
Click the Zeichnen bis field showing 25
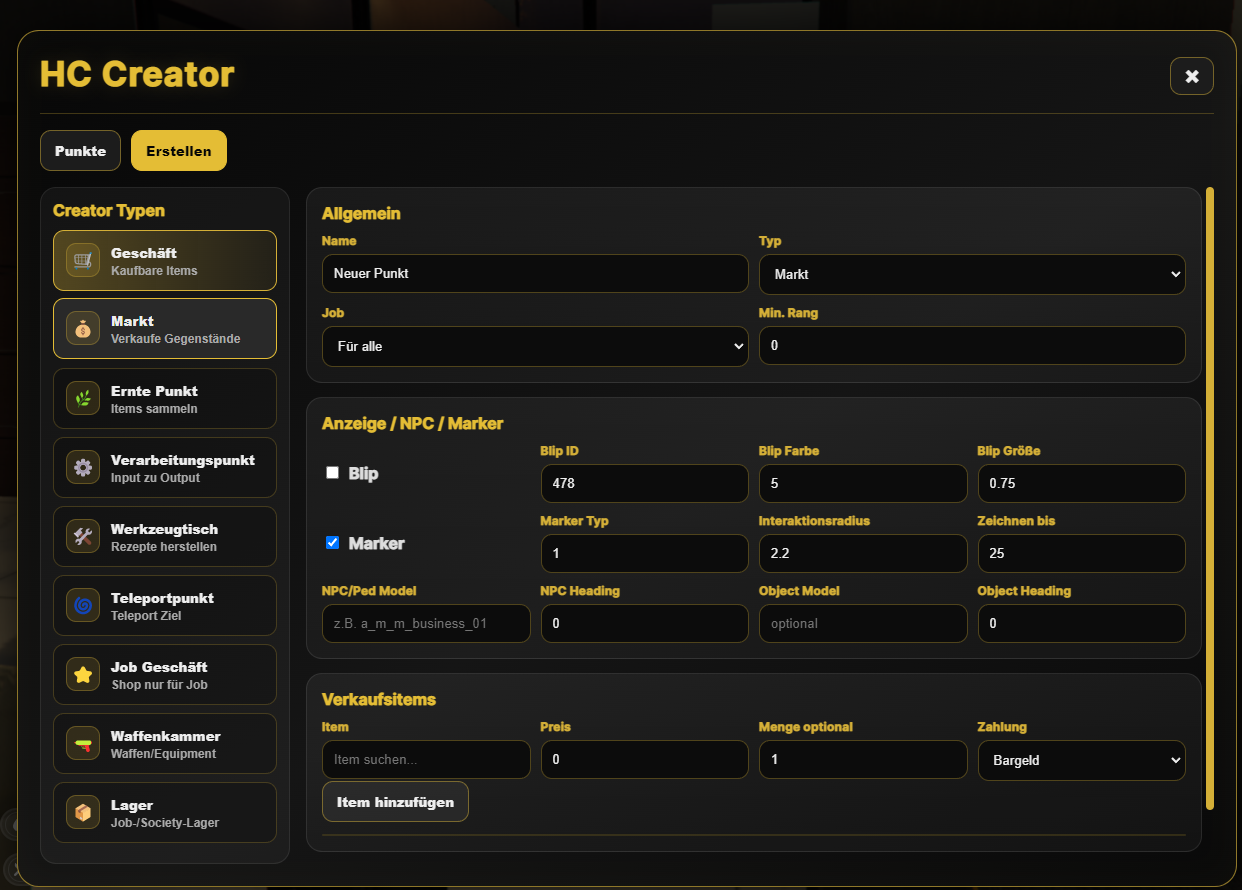click(x=1082, y=554)
